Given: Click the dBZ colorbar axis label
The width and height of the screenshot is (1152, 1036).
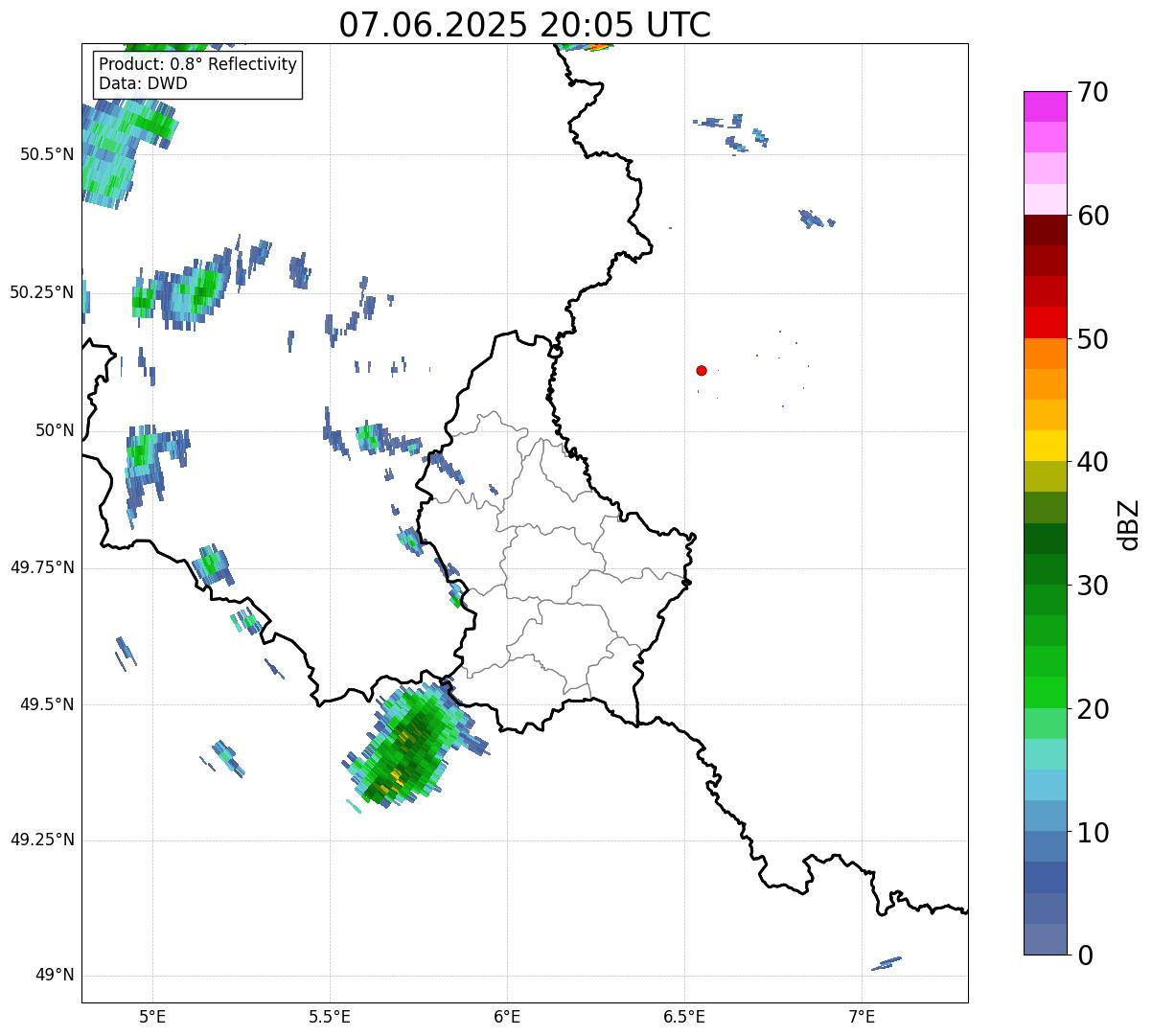Looking at the screenshot, I should click(x=1129, y=524).
